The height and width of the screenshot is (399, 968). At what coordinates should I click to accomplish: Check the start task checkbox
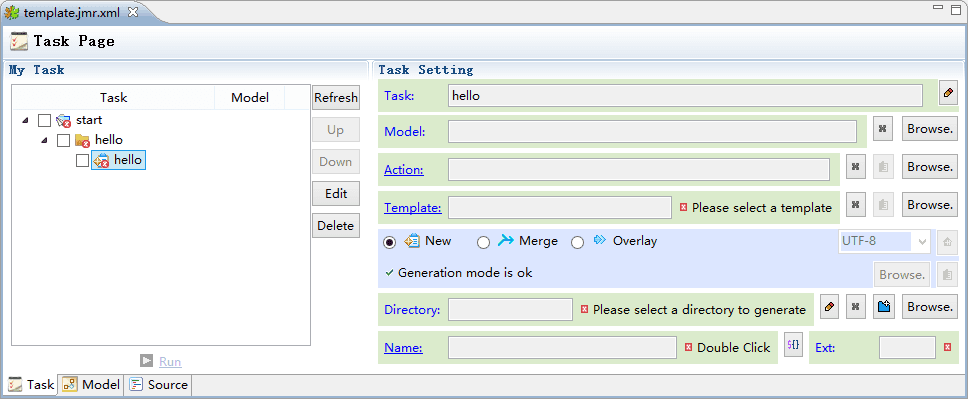pyautogui.click(x=44, y=120)
